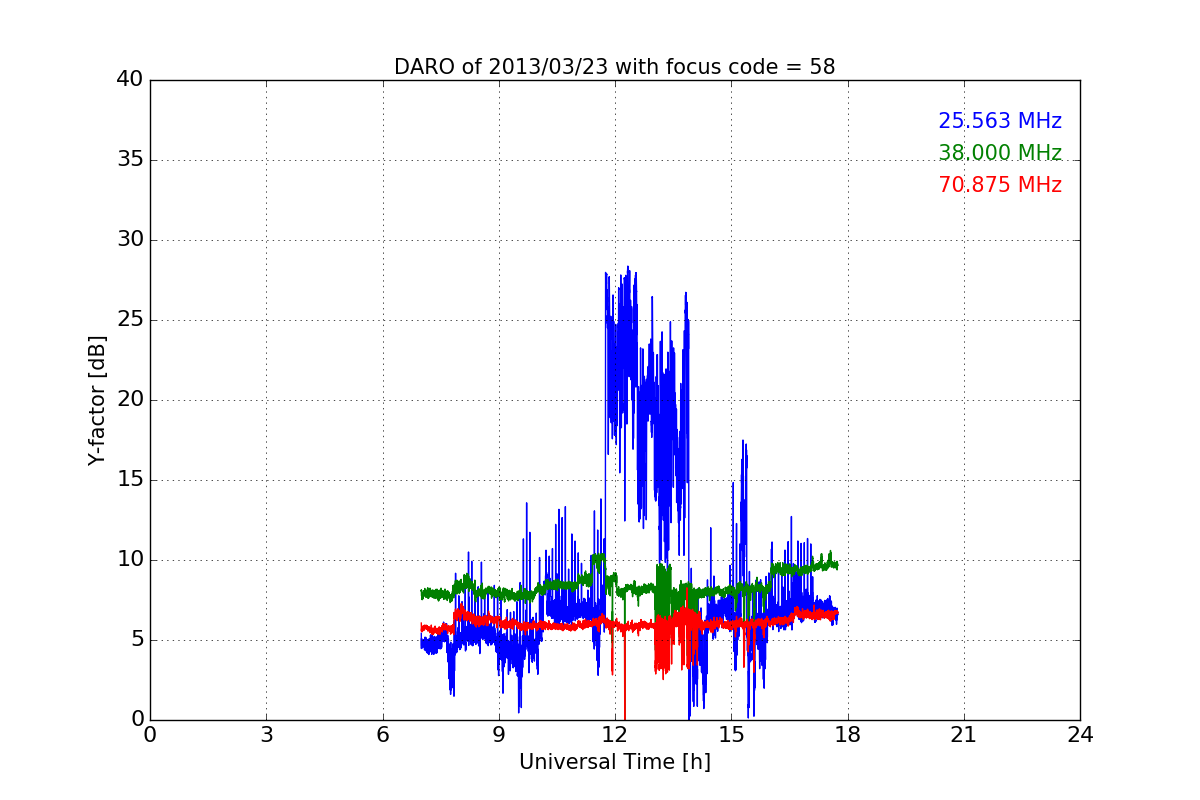Screen dimensions: 1200x800
Task: Click the y-axis tick label 30
Action: tap(130, 239)
